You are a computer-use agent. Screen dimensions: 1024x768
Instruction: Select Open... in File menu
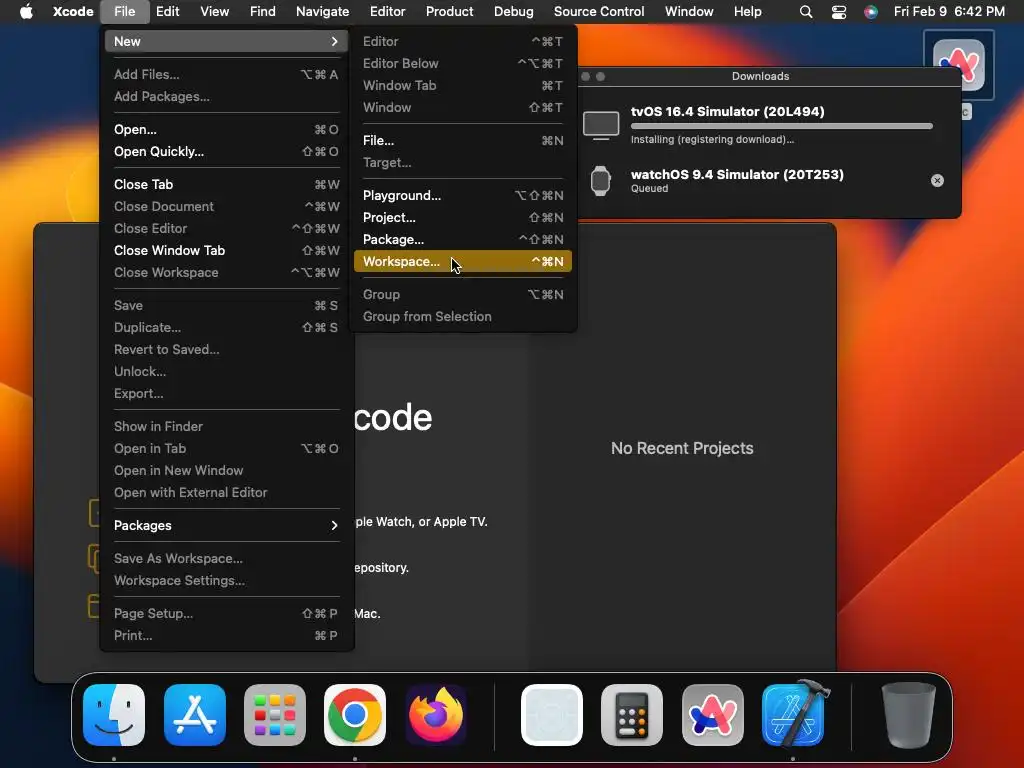(x=226, y=129)
